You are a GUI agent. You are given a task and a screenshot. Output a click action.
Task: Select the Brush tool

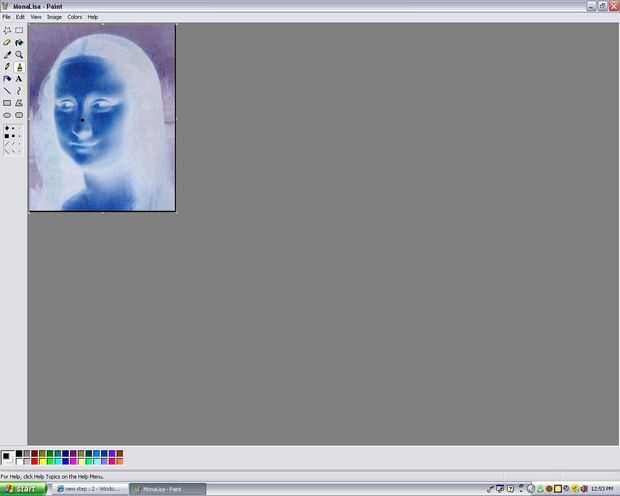[x=19, y=67]
